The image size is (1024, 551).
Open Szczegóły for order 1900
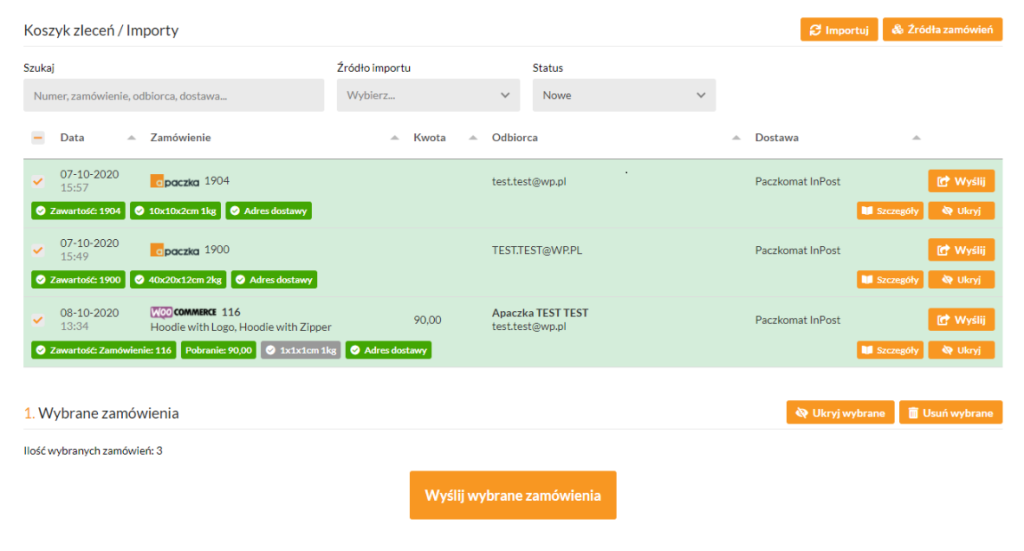pos(889,280)
